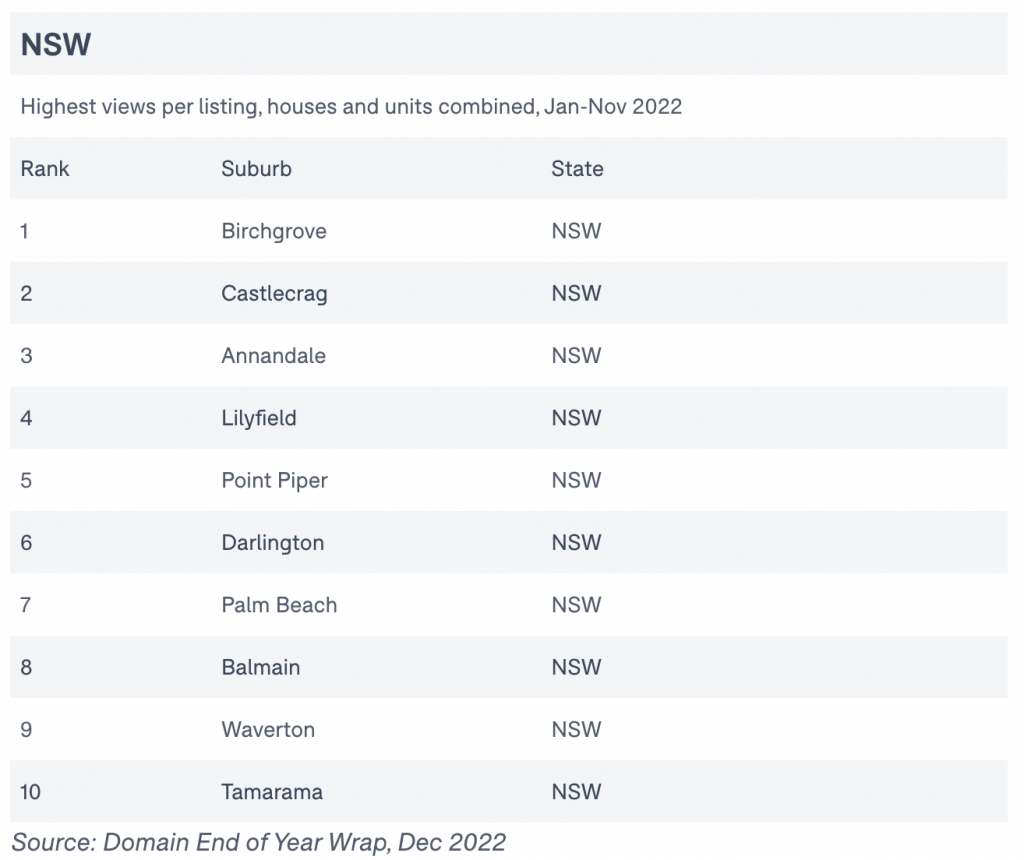
Task: Click rank number 10 cell
Action: pos(30,791)
